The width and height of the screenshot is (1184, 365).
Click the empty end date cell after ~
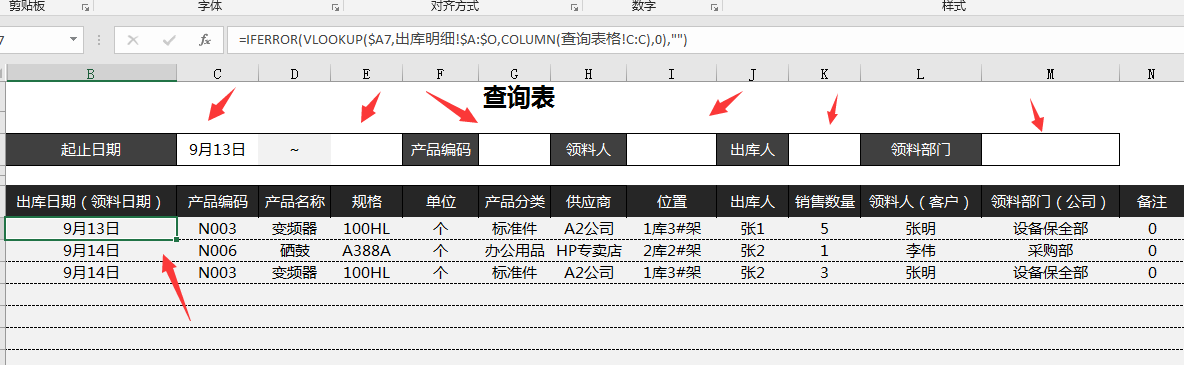367,150
